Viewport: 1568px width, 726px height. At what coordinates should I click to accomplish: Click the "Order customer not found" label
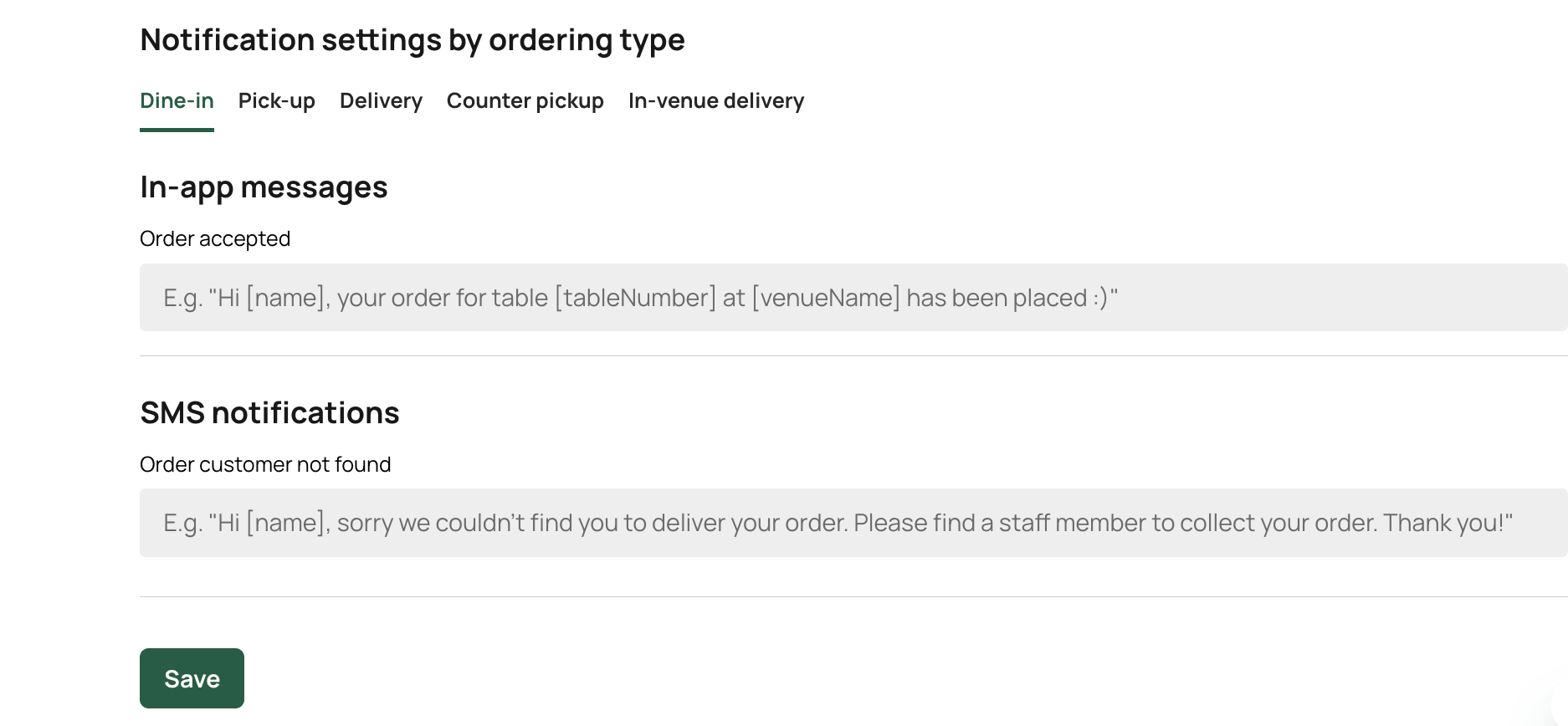(265, 465)
